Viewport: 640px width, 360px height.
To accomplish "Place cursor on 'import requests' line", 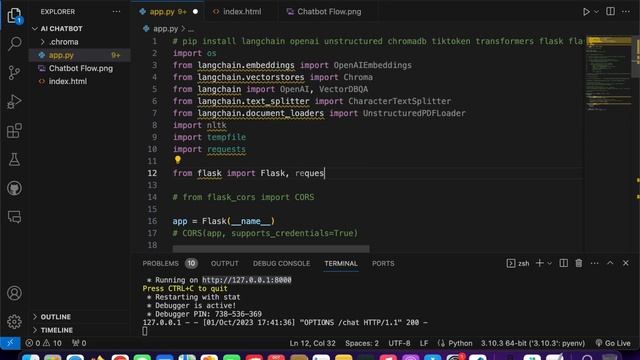I will pos(209,149).
